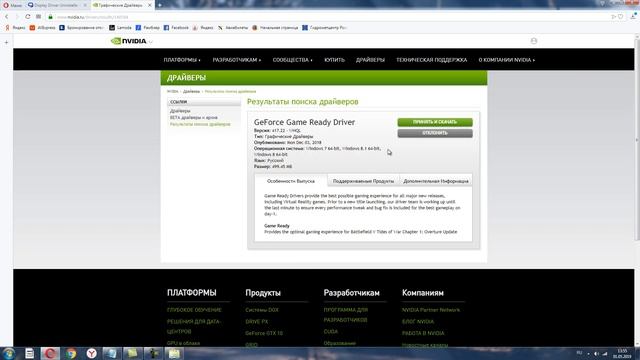640x360 pixels.
Task: Select the Дополнительная Информация tab
Action: coord(436,181)
